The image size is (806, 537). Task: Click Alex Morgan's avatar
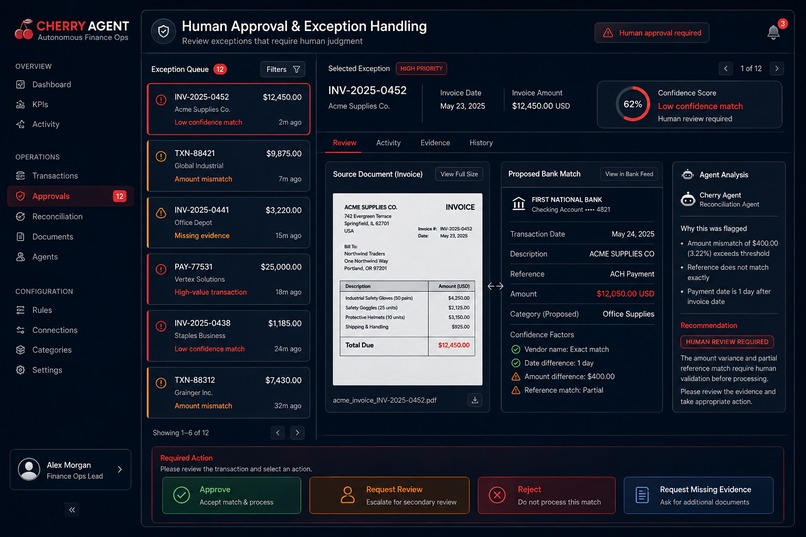(29, 469)
